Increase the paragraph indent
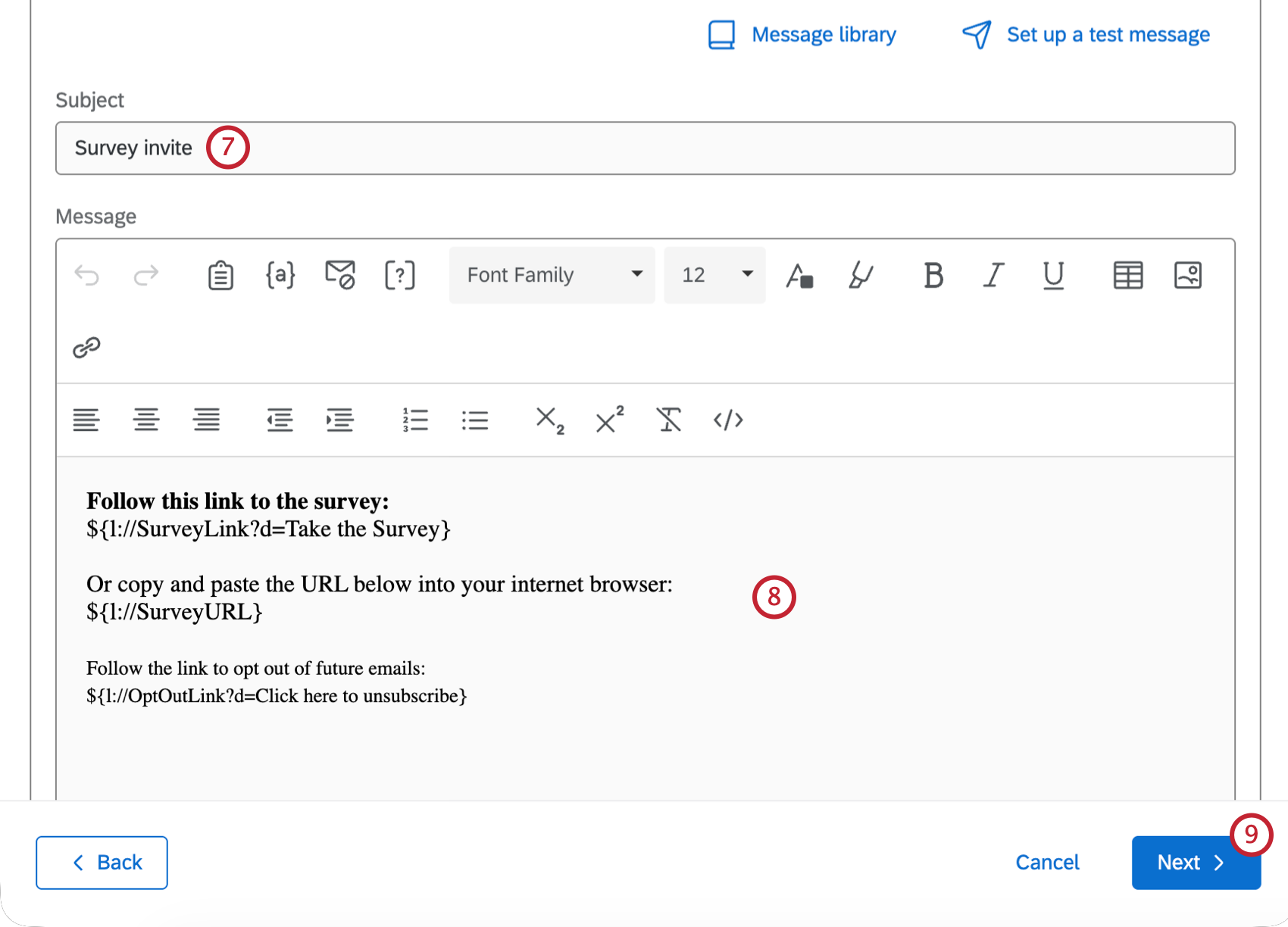The height and width of the screenshot is (927, 1288). point(339,420)
